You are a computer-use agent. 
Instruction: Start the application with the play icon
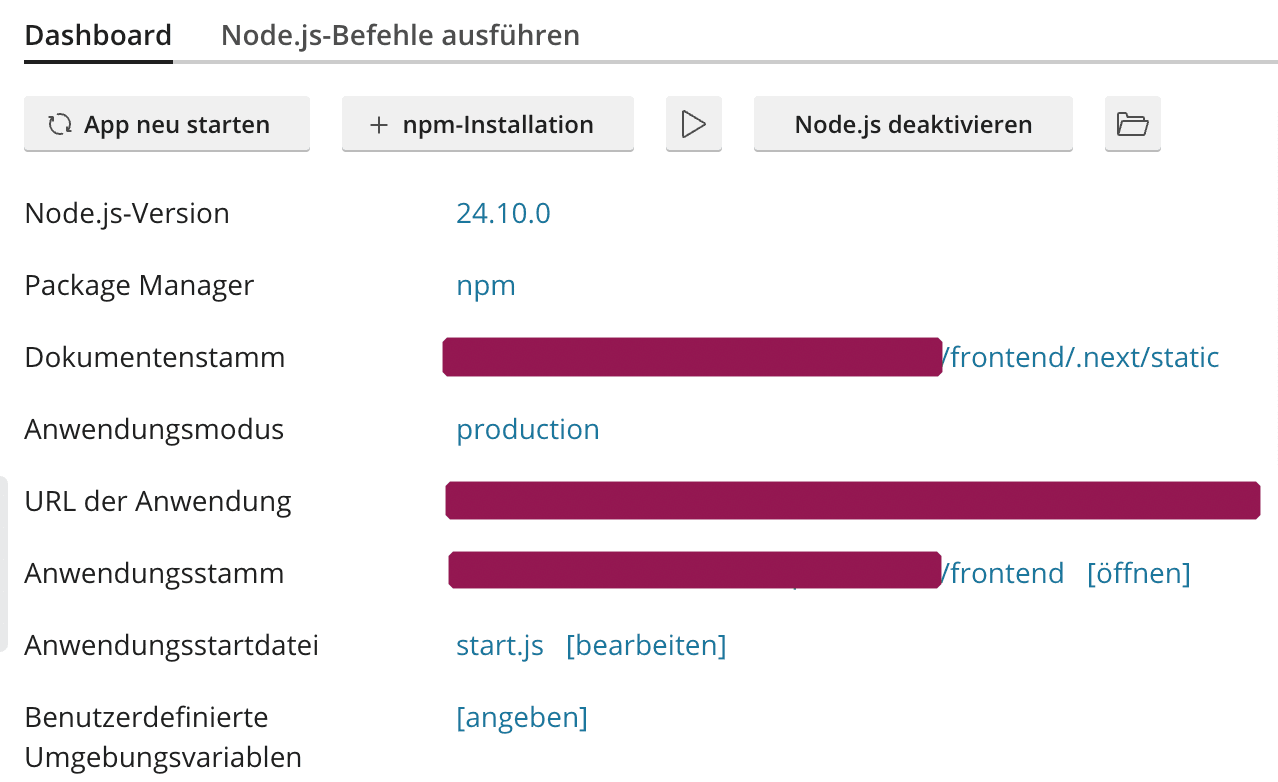693,124
